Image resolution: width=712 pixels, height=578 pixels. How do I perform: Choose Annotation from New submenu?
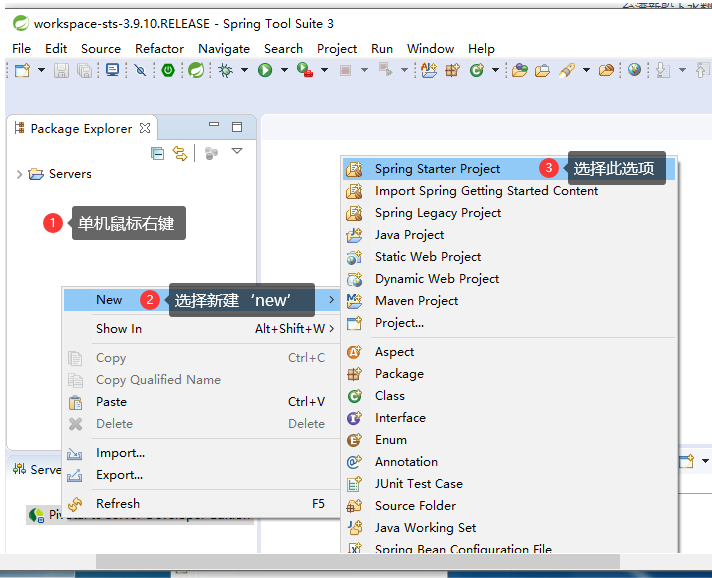click(x=509, y=462)
